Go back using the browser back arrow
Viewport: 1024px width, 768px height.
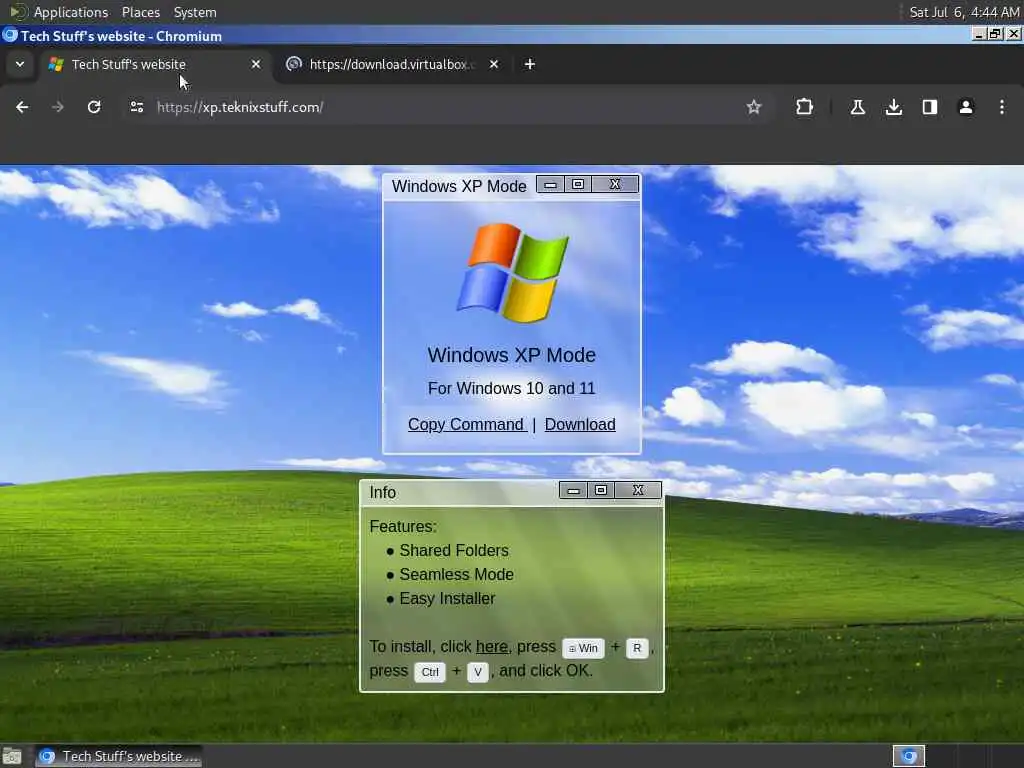pos(22,107)
